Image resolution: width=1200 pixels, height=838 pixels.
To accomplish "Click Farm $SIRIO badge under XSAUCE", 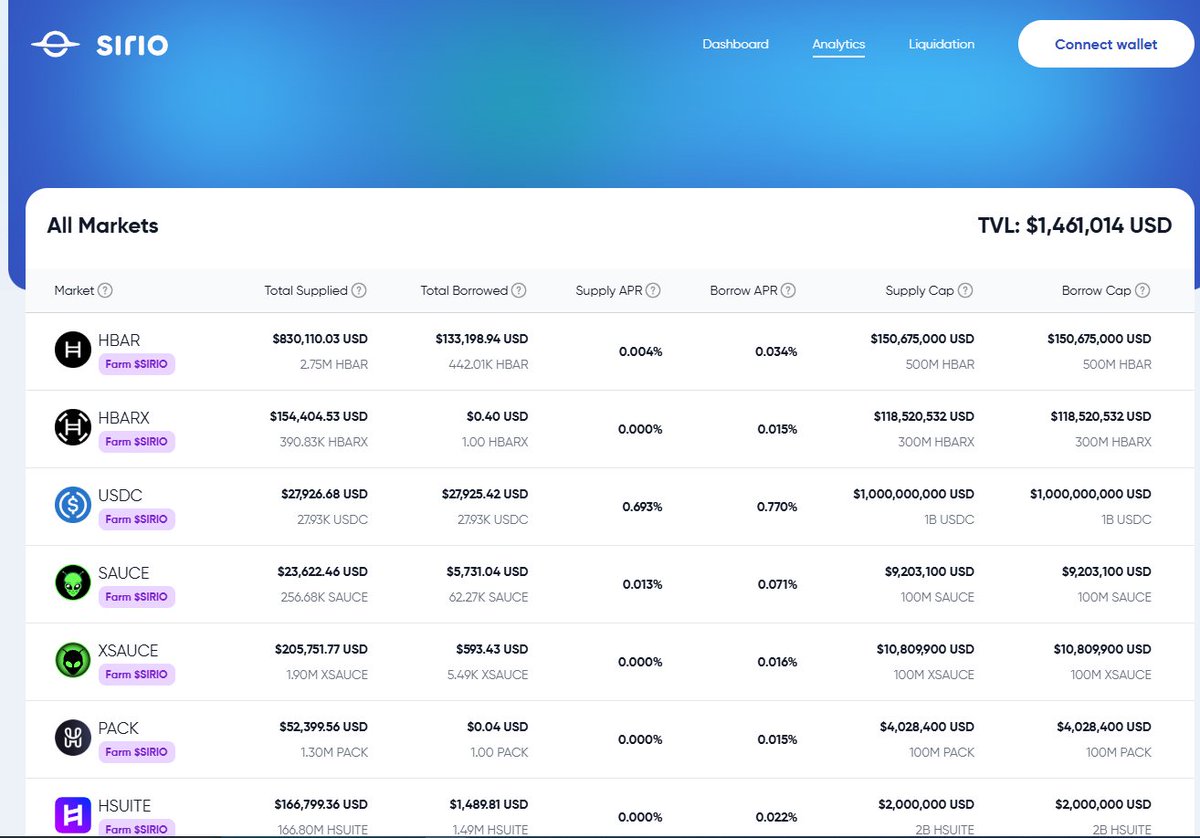I will (x=136, y=674).
